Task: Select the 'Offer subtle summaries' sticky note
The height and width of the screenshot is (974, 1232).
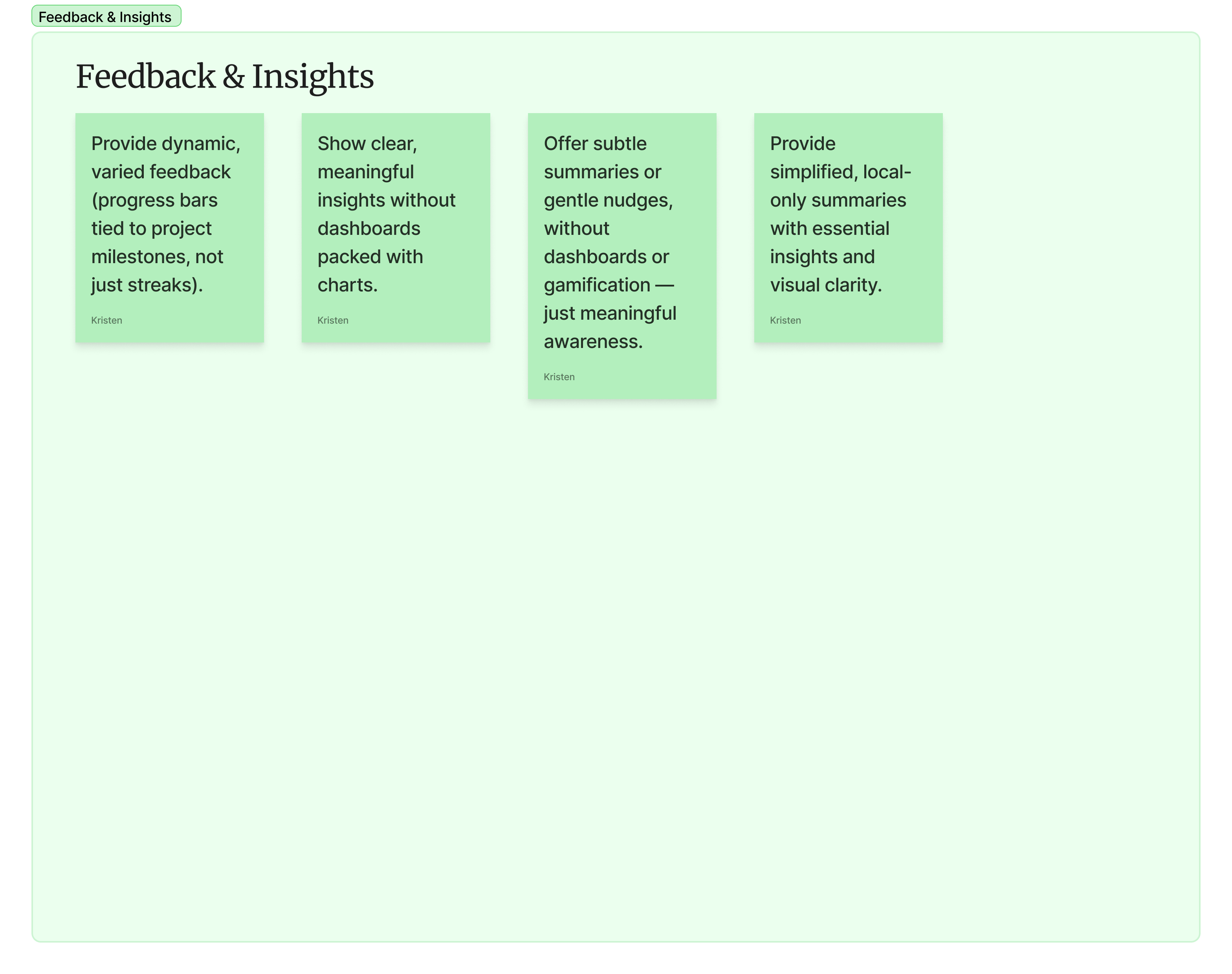Action: pos(622,256)
